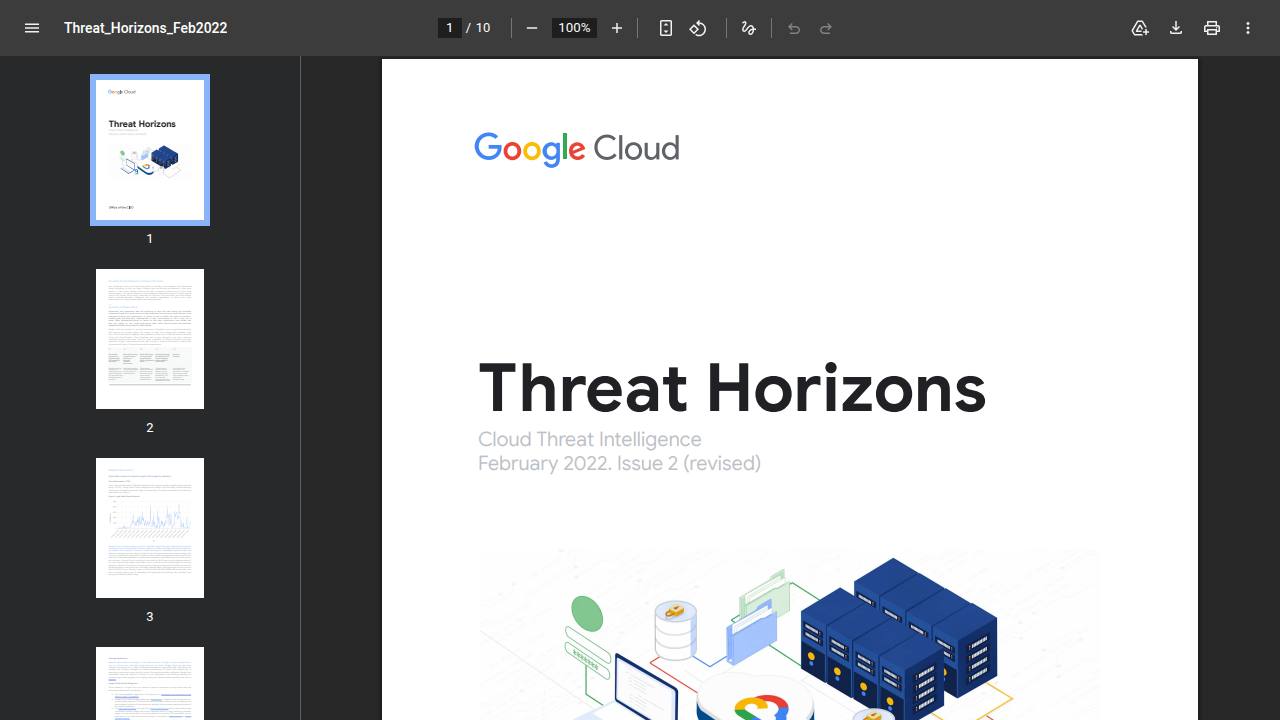Select the draw annotation tool
Viewport: 1280px width, 720px height.
[x=748, y=28]
